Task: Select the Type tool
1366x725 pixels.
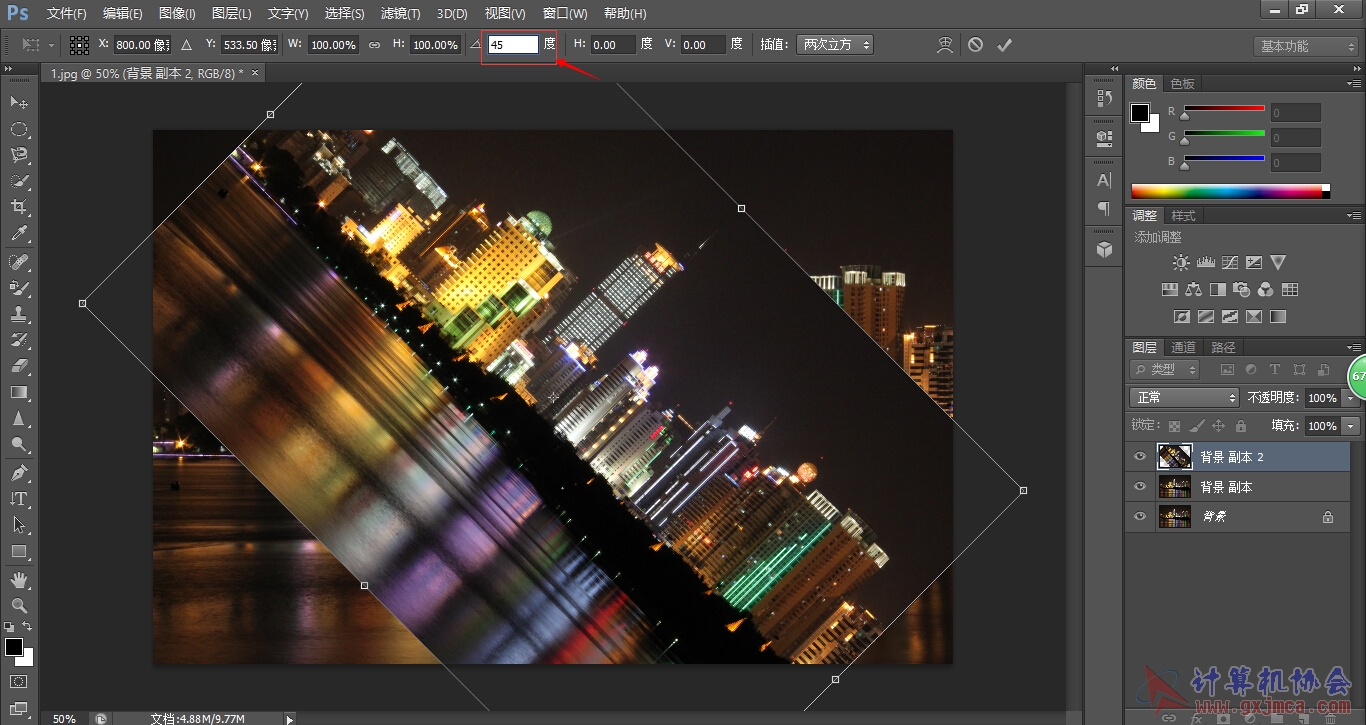Action: coord(19,498)
